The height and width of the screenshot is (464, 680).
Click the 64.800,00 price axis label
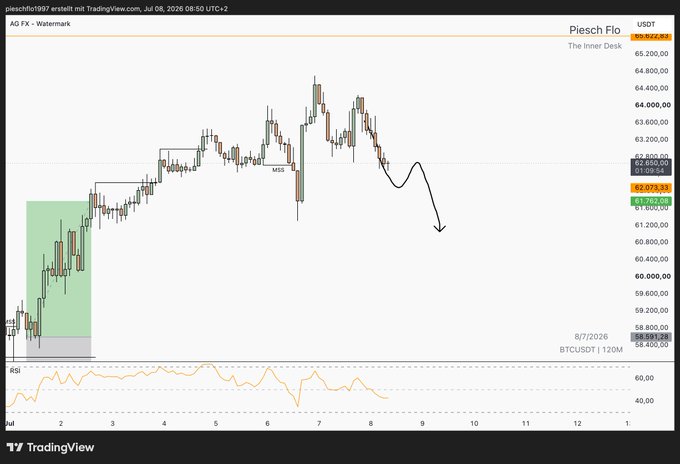[651, 71]
